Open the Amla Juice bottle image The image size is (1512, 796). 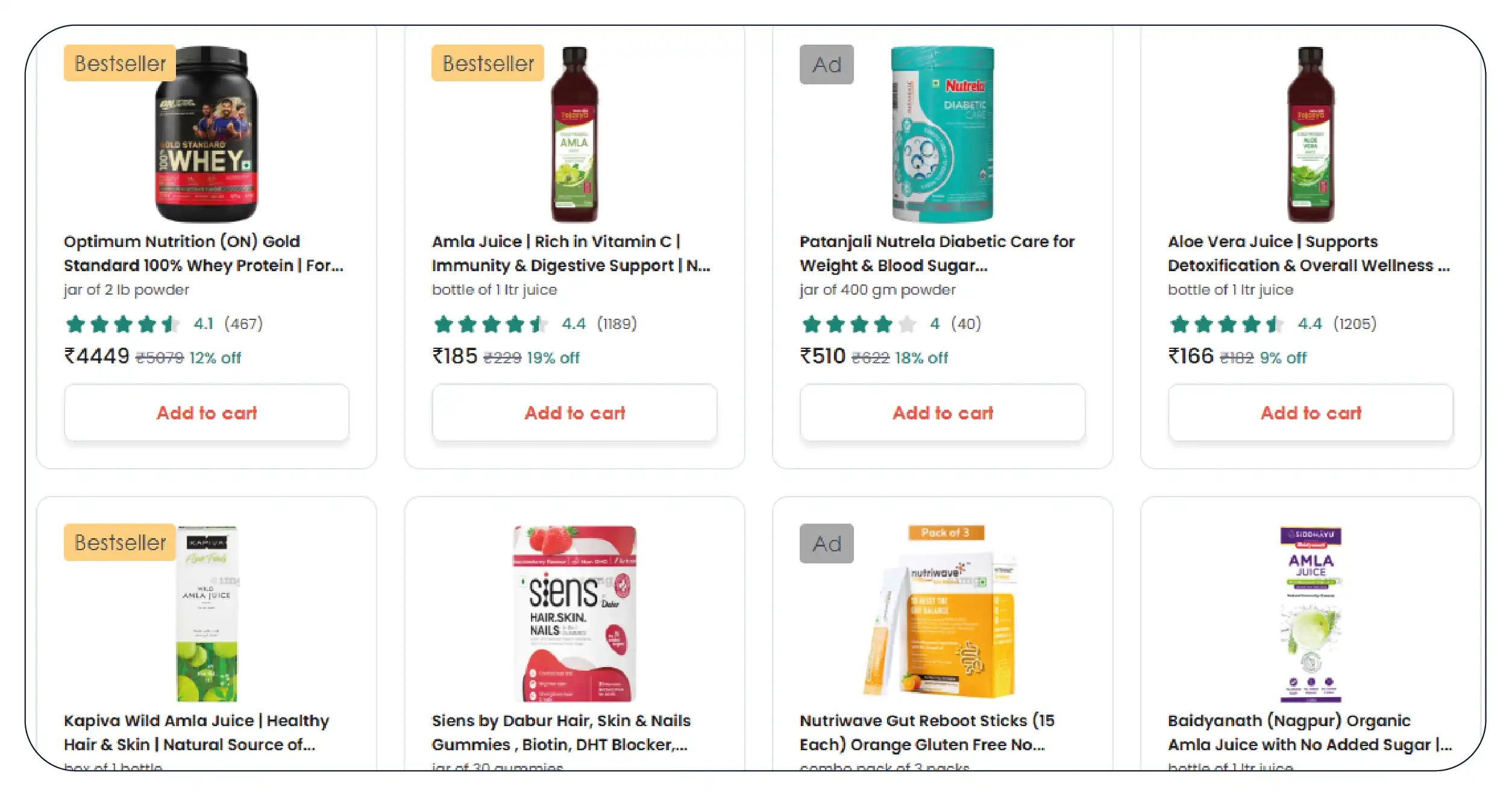574,134
